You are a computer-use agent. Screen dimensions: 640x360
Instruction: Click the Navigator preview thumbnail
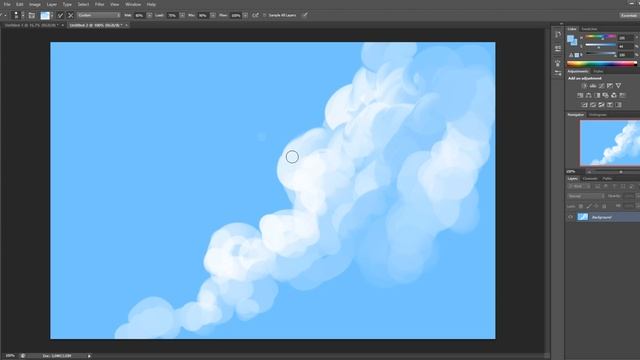click(x=610, y=143)
